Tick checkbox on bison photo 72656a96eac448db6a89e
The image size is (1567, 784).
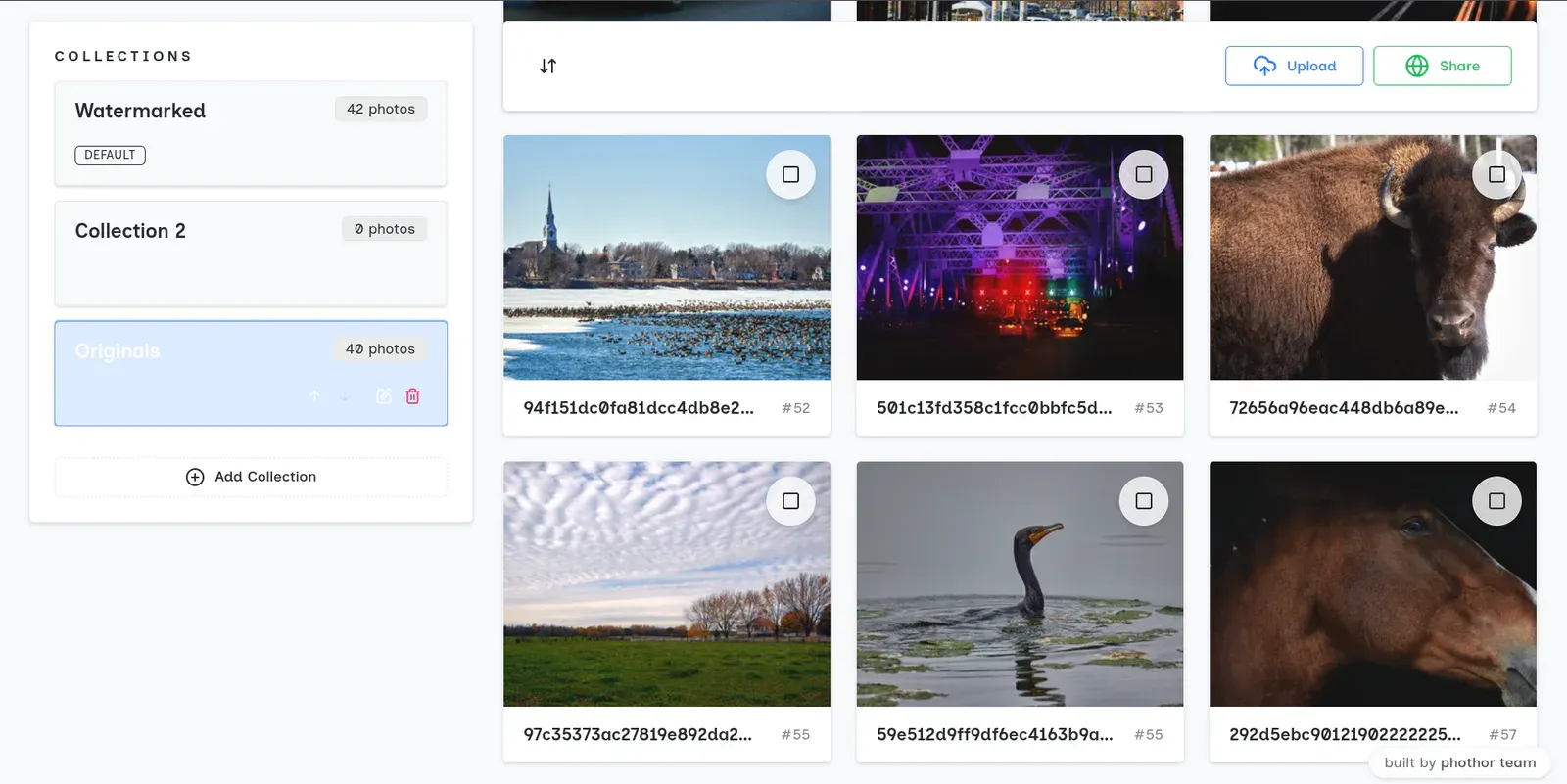coord(1496,174)
